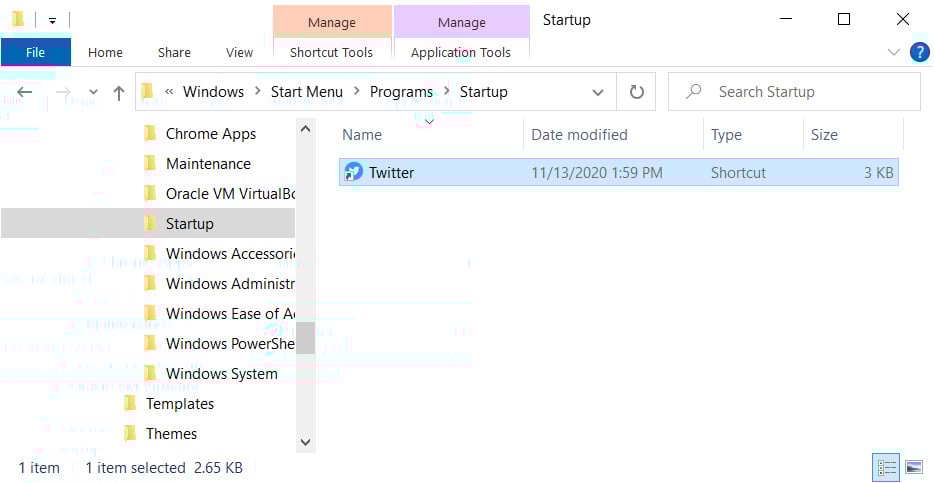The height and width of the screenshot is (483, 934).
Task: Select Windows Administrative Tools folder
Action: tap(230, 283)
